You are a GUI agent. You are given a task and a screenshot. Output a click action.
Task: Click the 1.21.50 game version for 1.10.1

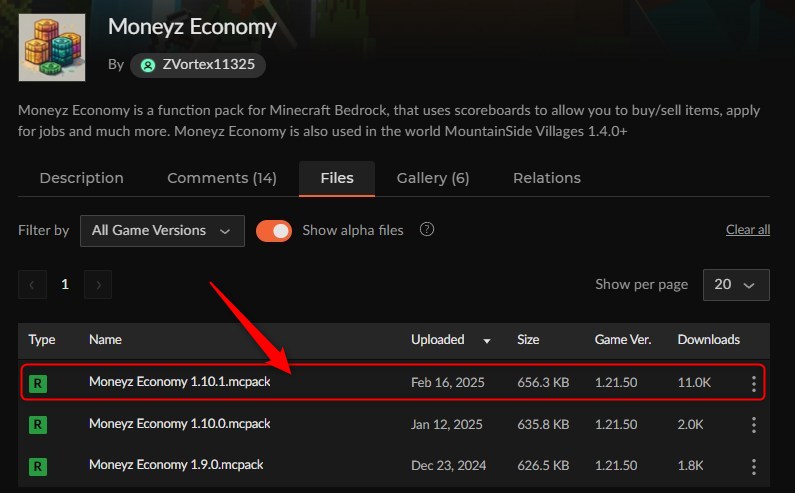pyautogui.click(x=616, y=382)
